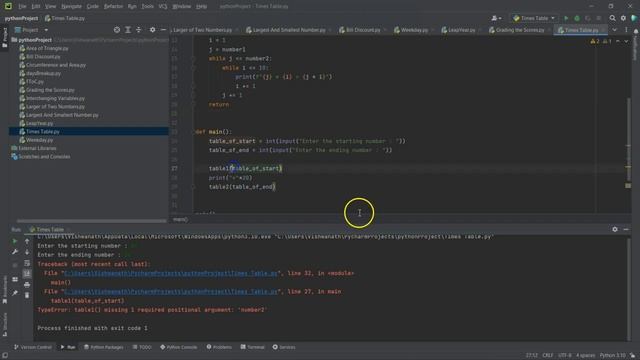
Task: Select Interchanging Variables.py file
Action: point(52,98)
